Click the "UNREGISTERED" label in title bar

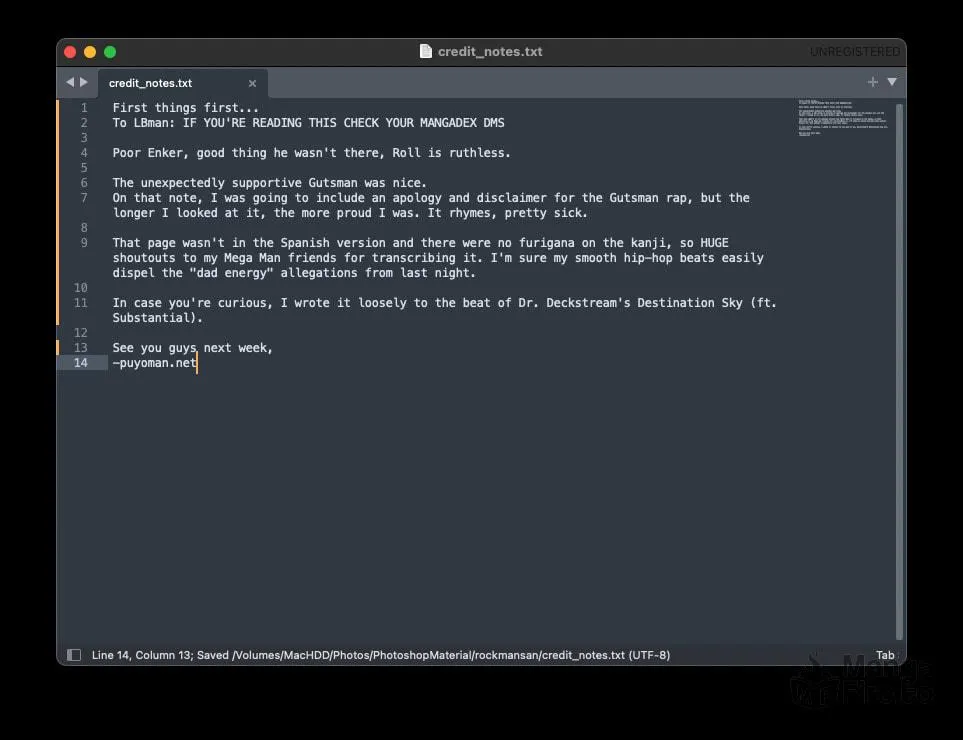point(855,52)
